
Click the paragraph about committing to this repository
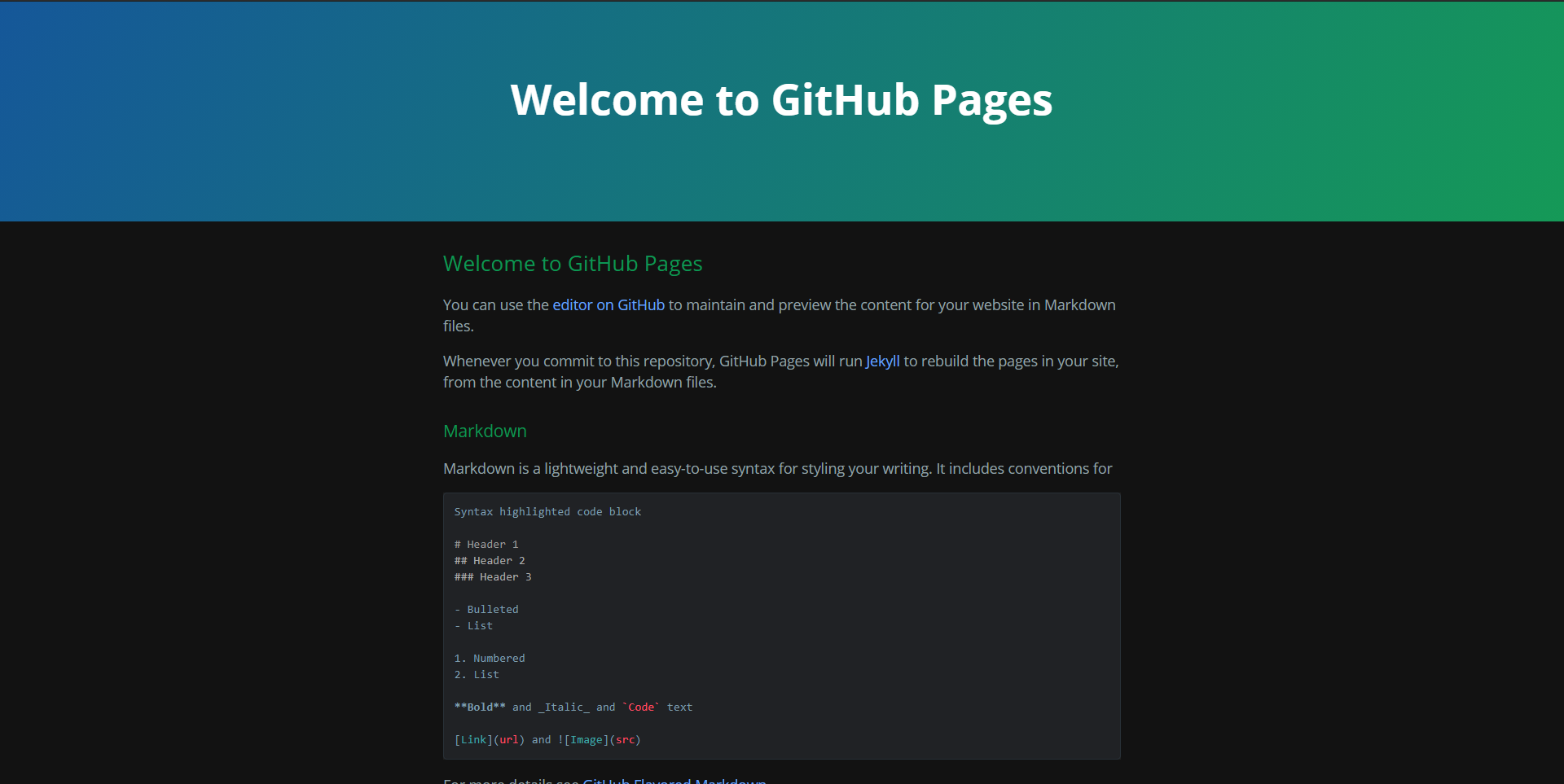pyautogui.click(x=780, y=371)
